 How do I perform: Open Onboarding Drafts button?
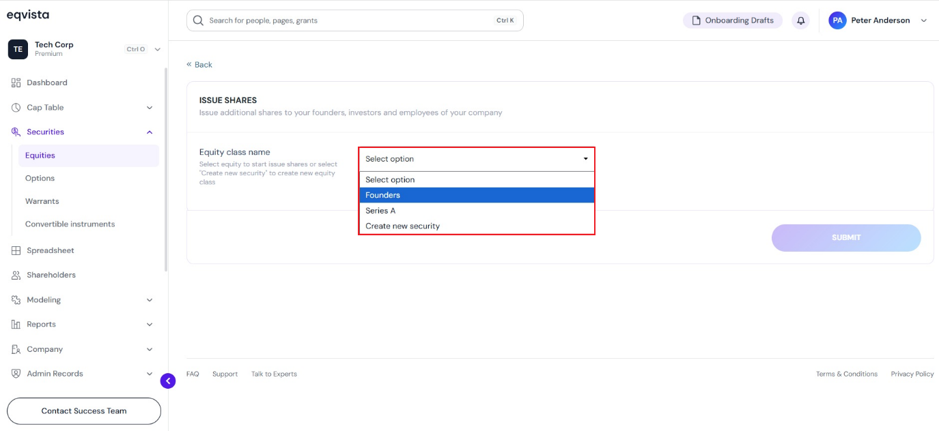[x=732, y=20]
